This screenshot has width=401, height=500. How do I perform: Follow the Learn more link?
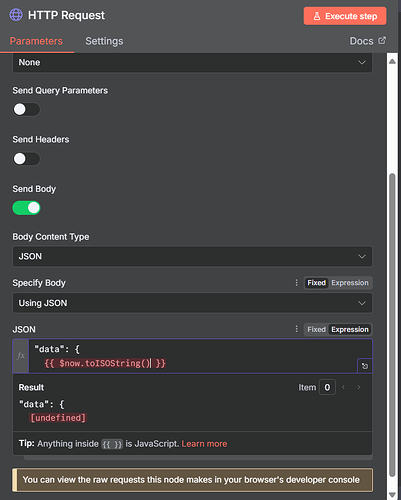pos(204,444)
